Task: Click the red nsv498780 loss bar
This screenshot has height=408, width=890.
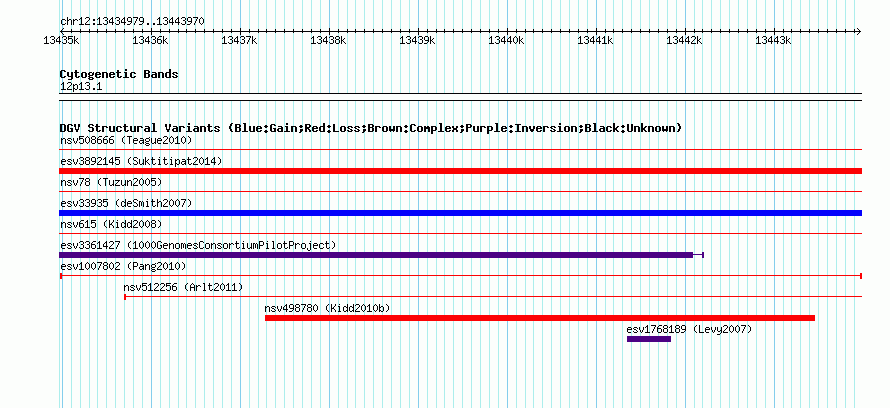Action: pos(540,318)
